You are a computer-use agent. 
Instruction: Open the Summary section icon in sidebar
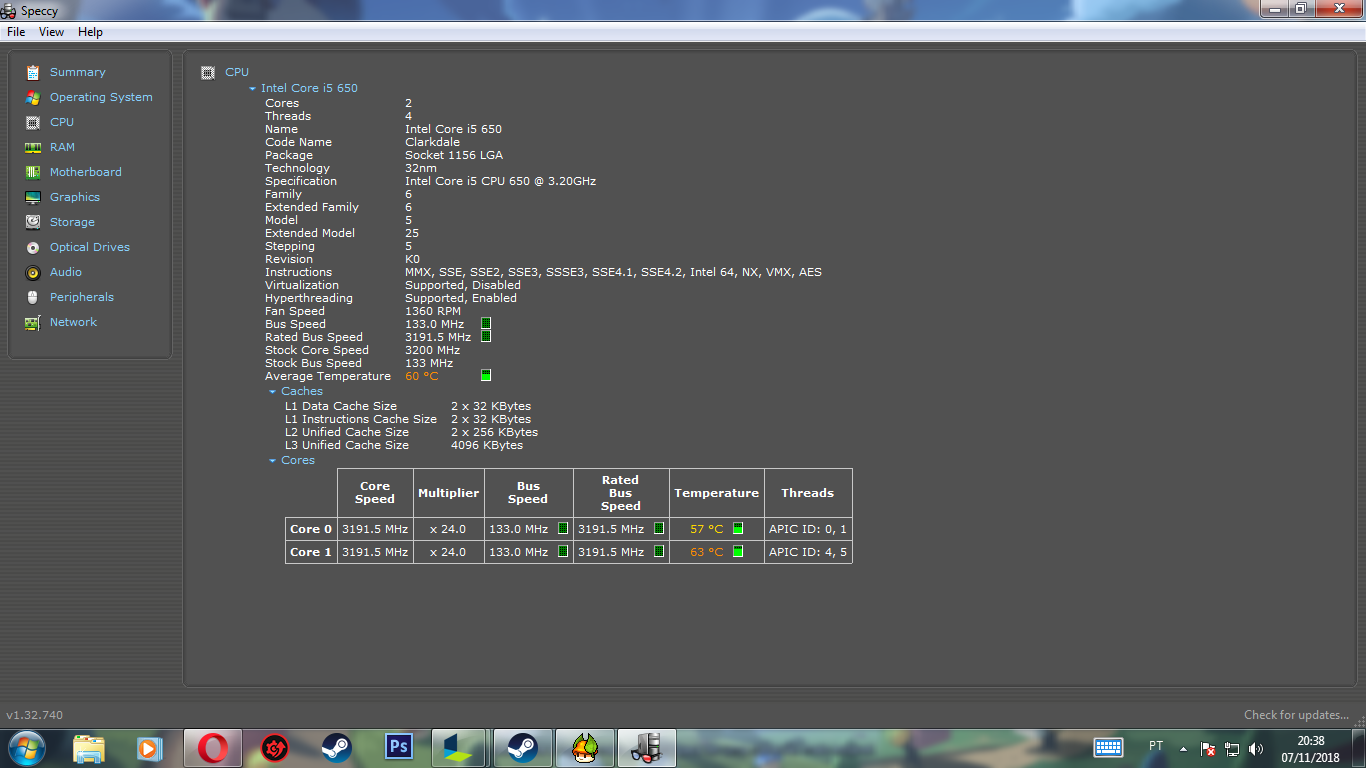pos(33,72)
